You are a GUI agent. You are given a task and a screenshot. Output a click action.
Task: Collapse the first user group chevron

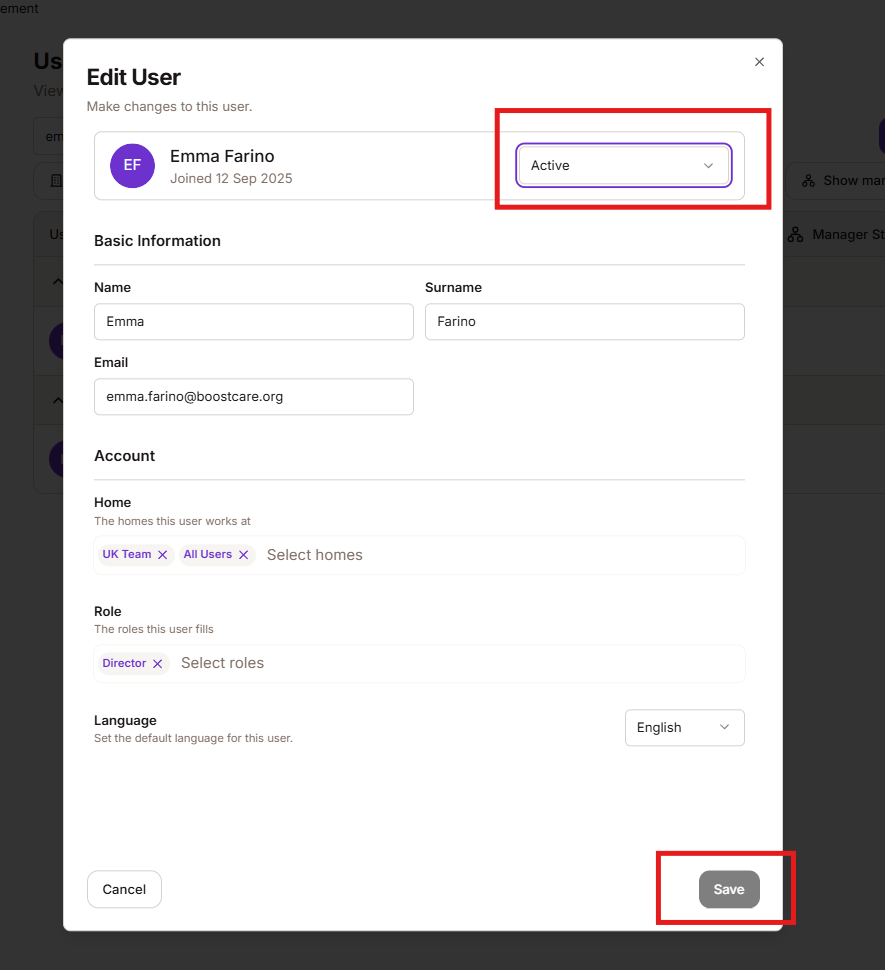click(x=56, y=283)
